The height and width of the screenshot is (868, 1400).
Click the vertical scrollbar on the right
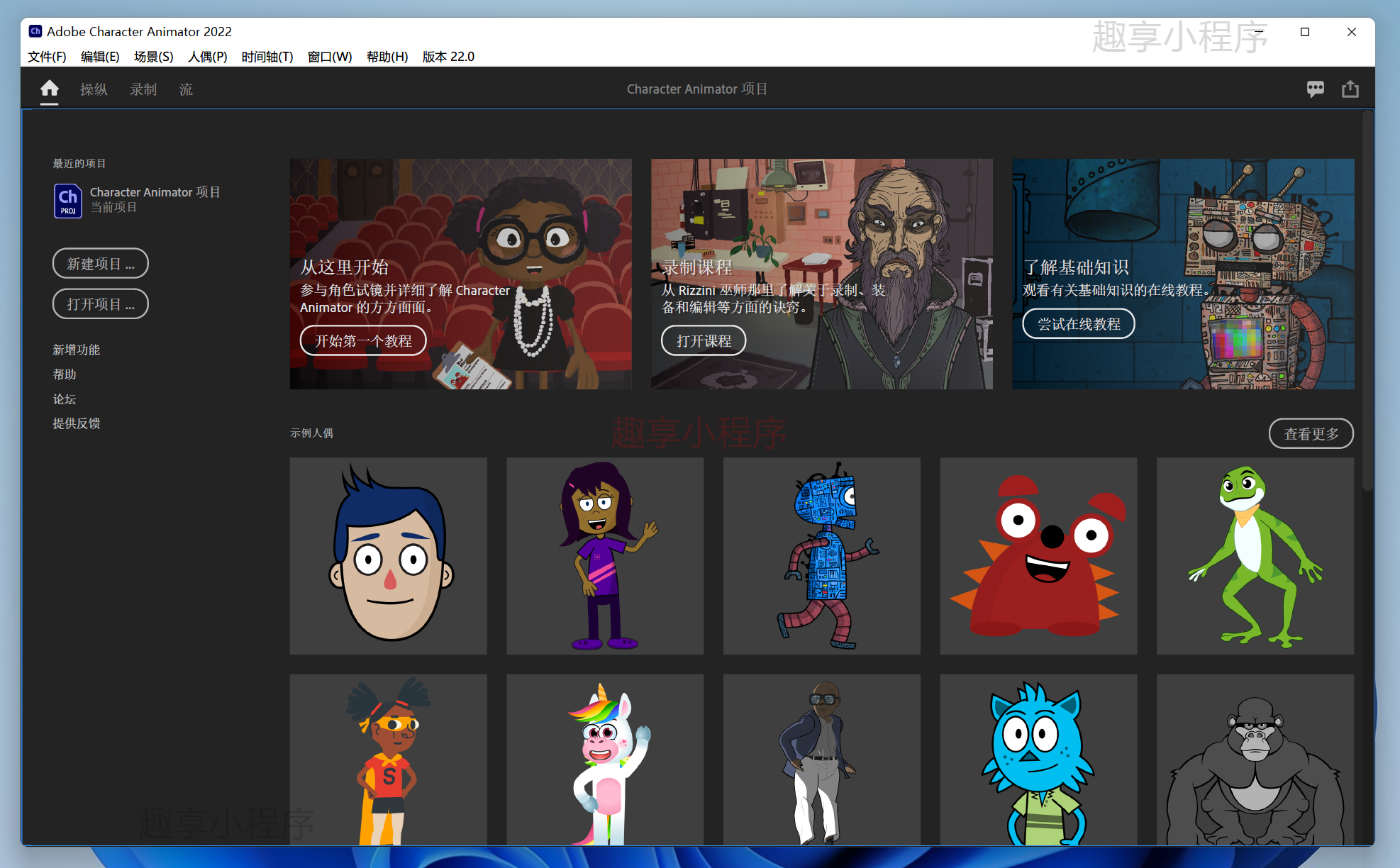[x=1367, y=301]
